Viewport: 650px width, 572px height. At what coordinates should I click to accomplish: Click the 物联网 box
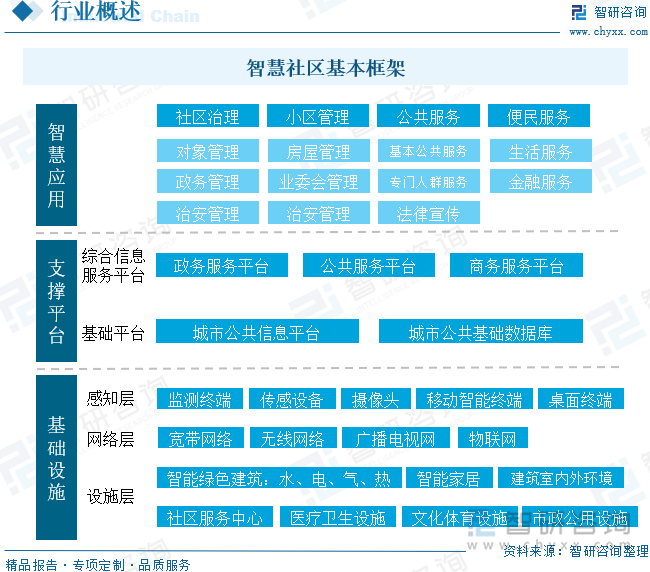[492, 438]
